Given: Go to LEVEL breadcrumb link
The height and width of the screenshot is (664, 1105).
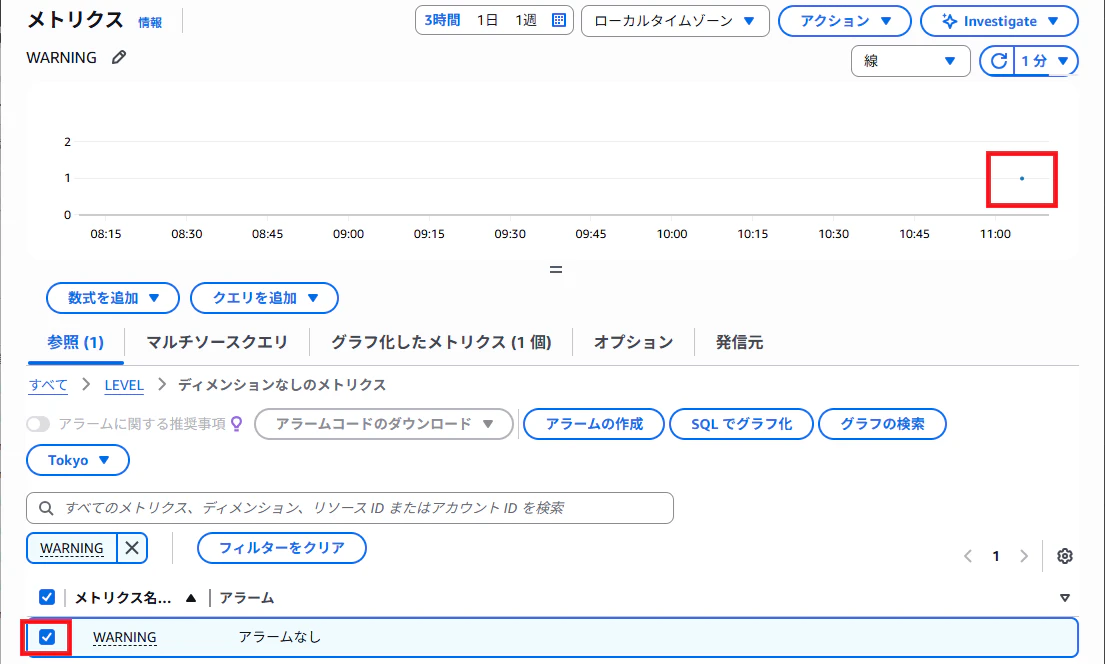Looking at the screenshot, I should [124, 385].
